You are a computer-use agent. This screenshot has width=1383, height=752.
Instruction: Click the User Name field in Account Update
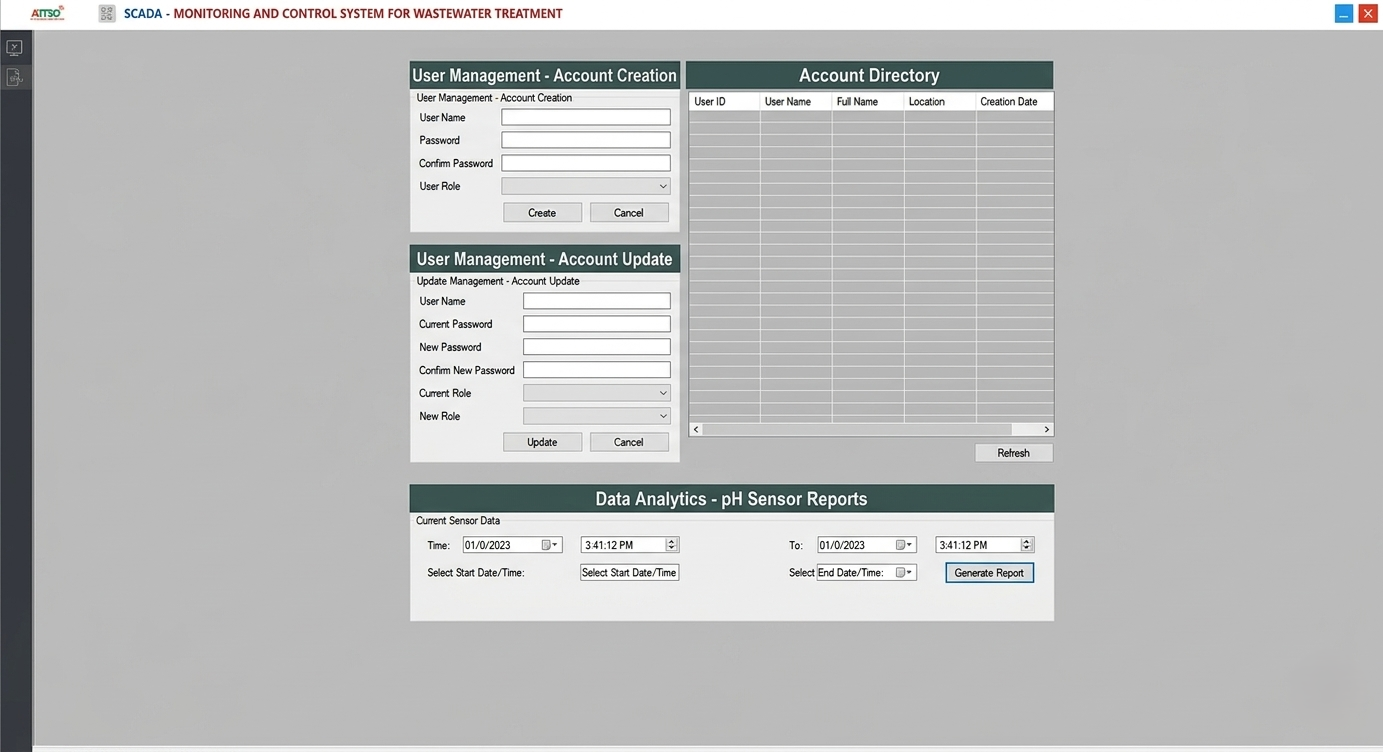597,301
